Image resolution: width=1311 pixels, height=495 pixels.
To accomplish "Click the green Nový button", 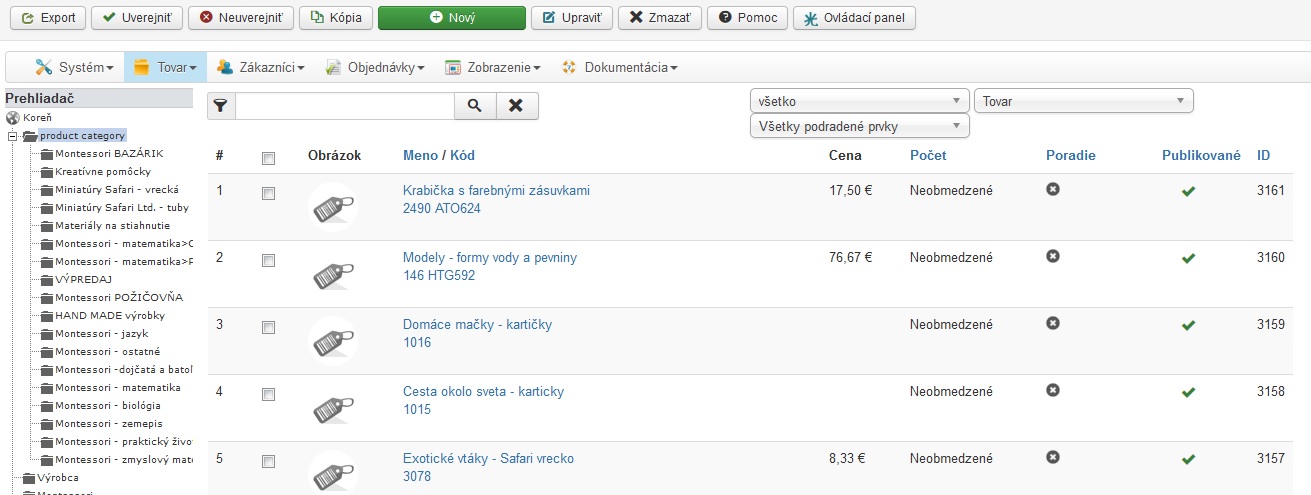I will (452, 18).
